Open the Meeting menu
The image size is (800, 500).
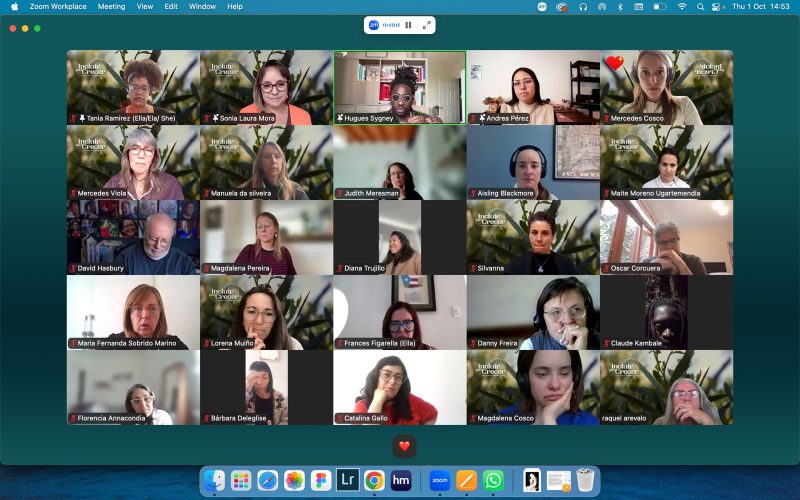pos(111,7)
